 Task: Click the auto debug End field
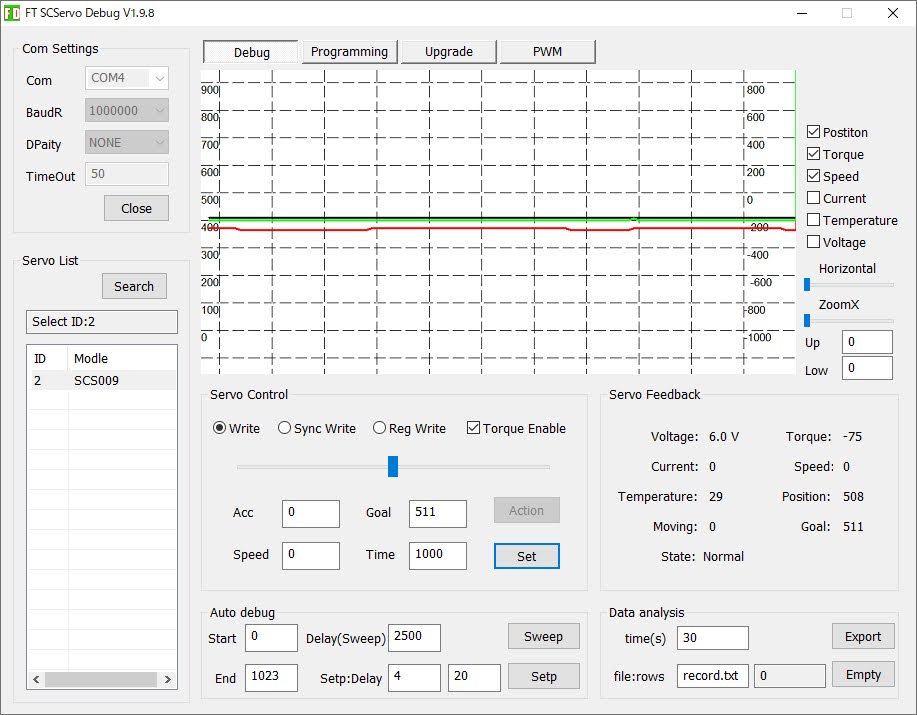coord(271,678)
